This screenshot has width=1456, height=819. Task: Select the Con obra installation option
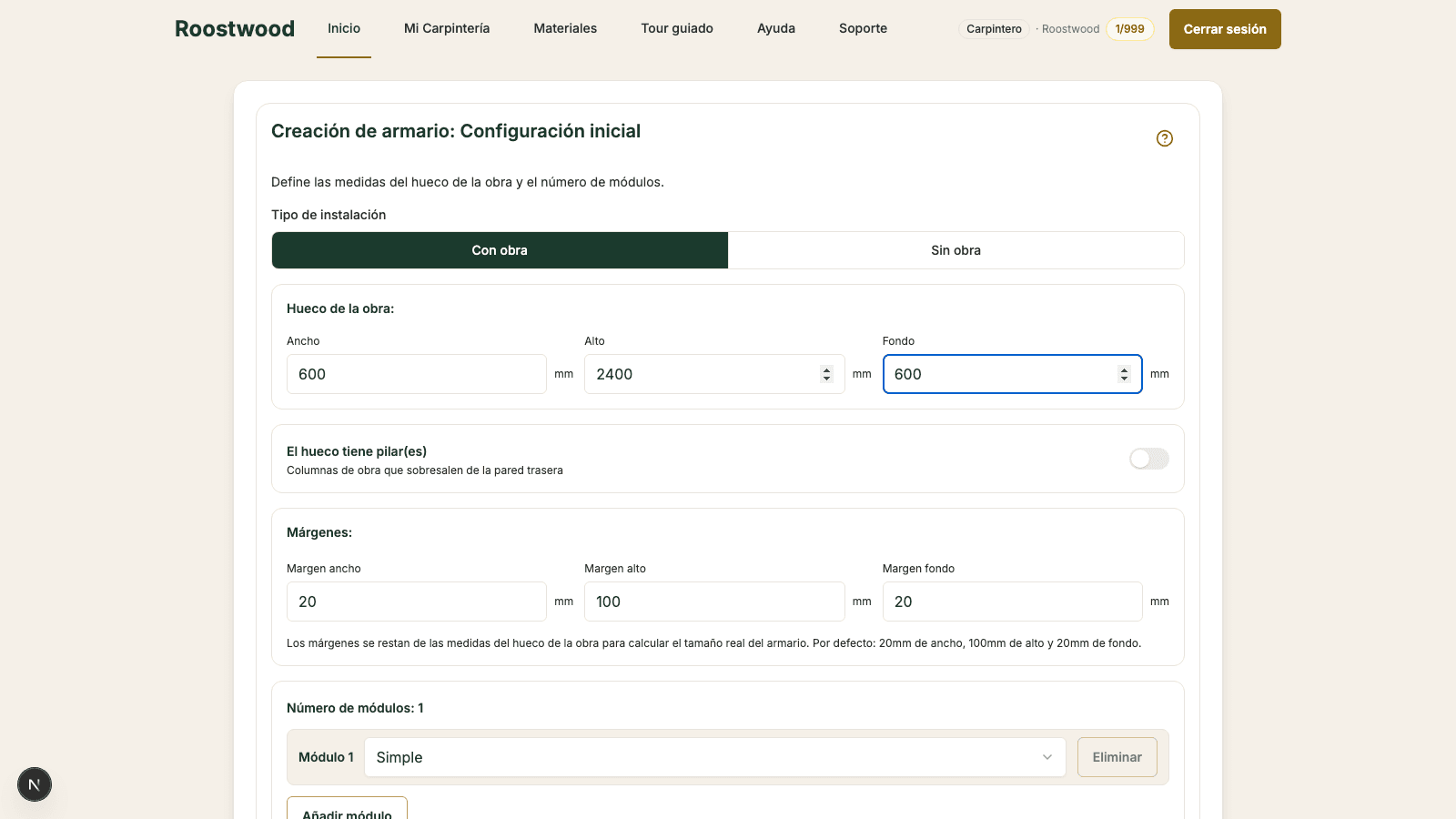(500, 250)
